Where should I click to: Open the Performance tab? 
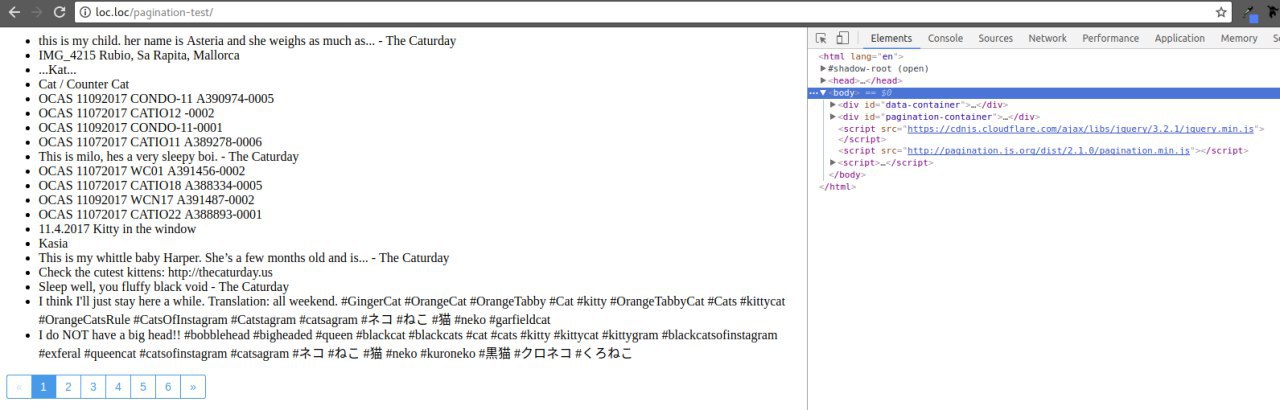[1110, 38]
